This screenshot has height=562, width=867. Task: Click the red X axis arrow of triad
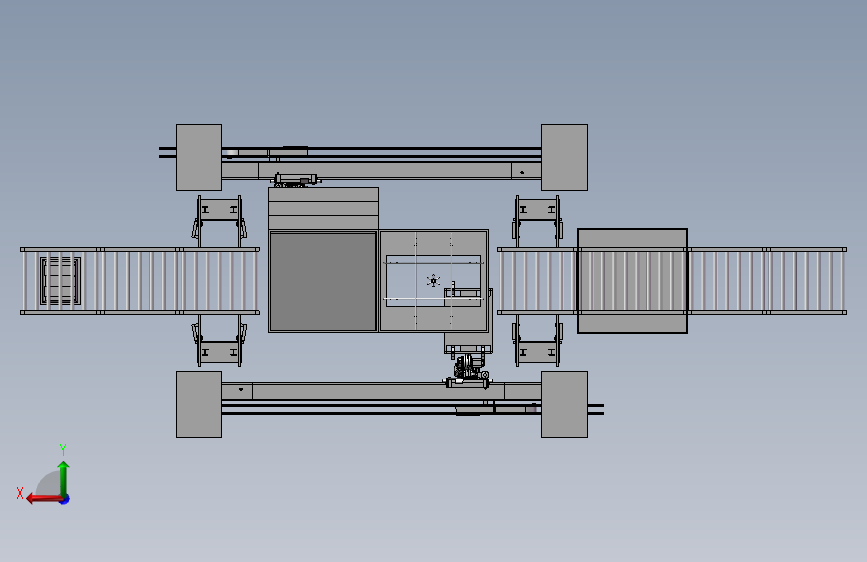[44, 499]
